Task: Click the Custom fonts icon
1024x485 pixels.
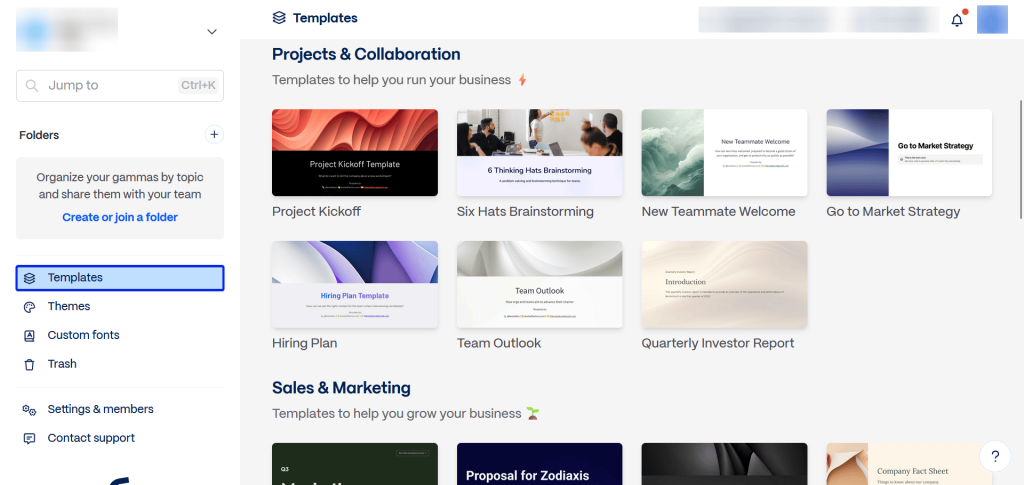Action: (29, 336)
